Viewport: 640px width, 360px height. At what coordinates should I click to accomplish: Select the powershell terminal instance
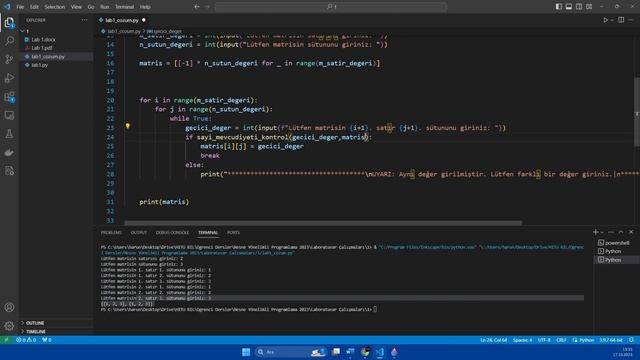coord(617,243)
